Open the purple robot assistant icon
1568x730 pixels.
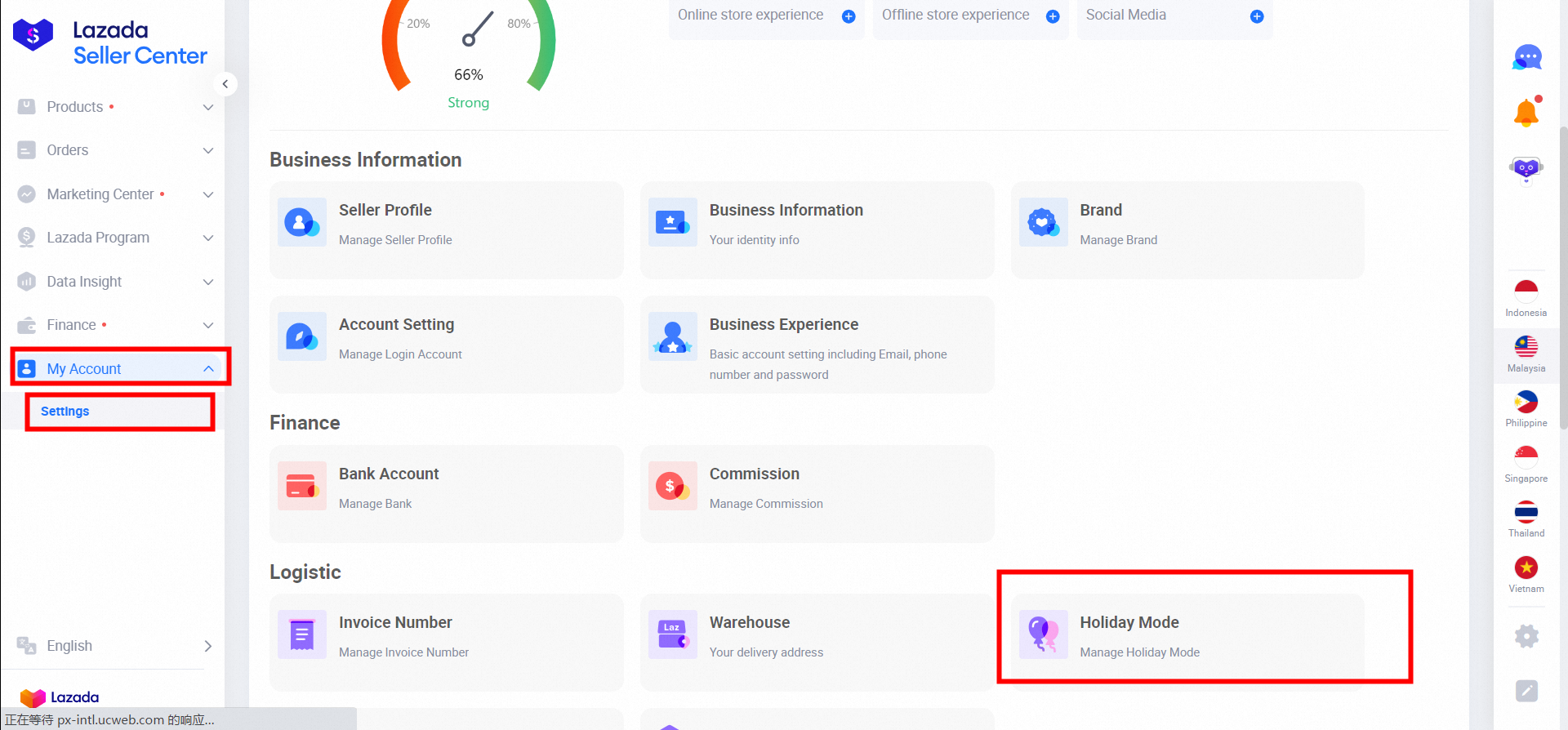[x=1526, y=169]
